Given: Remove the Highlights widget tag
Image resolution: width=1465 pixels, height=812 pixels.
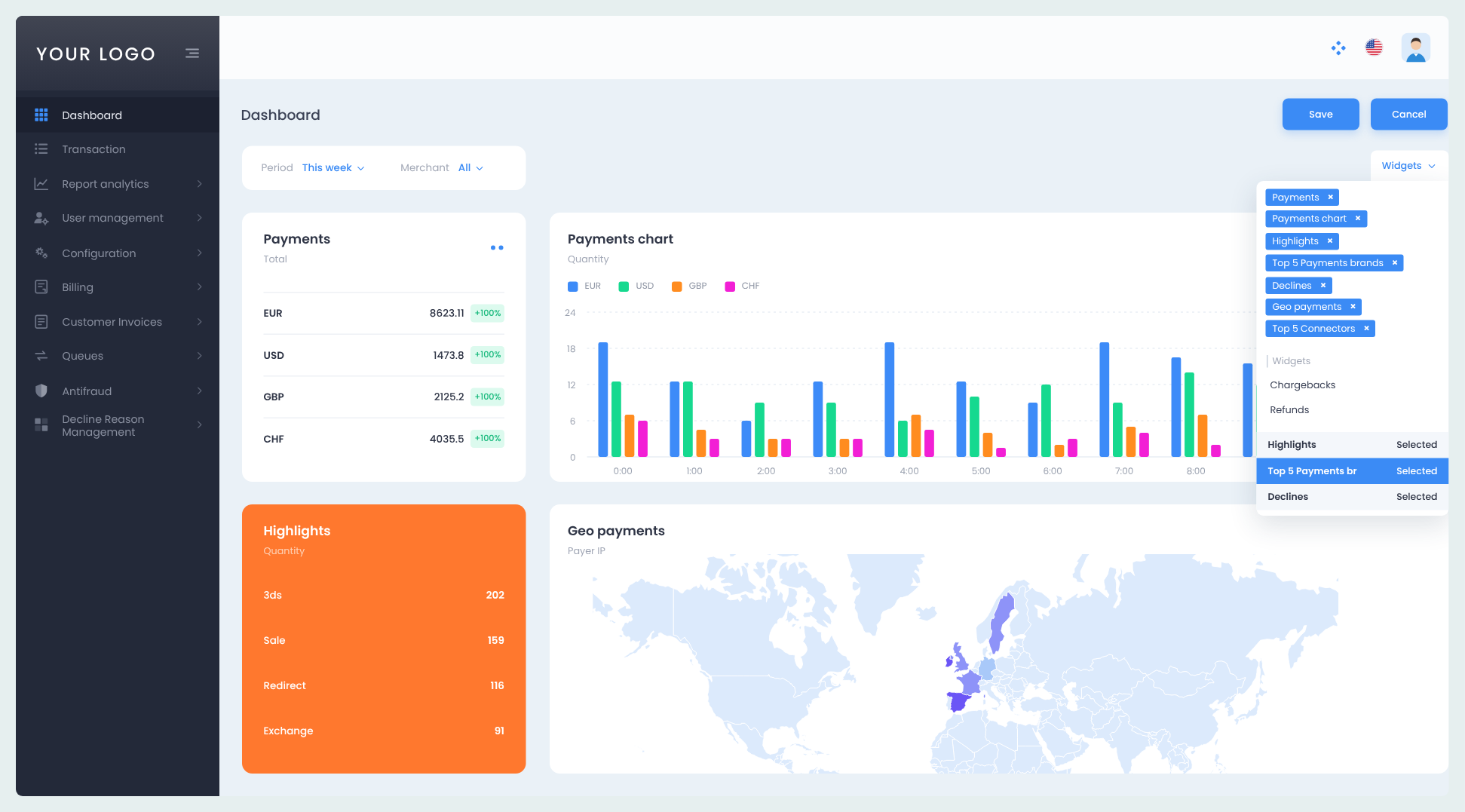Looking at the screenshot, I should 1330,241.
